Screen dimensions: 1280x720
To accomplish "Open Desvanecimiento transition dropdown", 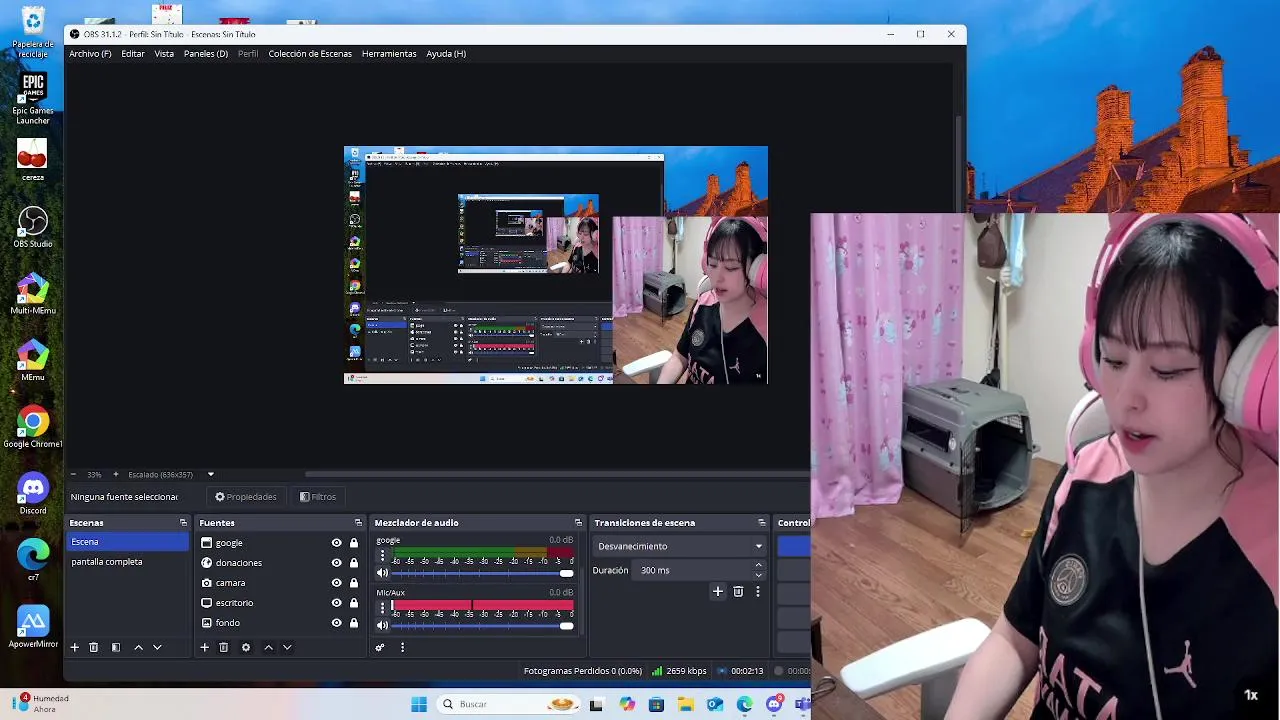I will (x=680, y=546).
